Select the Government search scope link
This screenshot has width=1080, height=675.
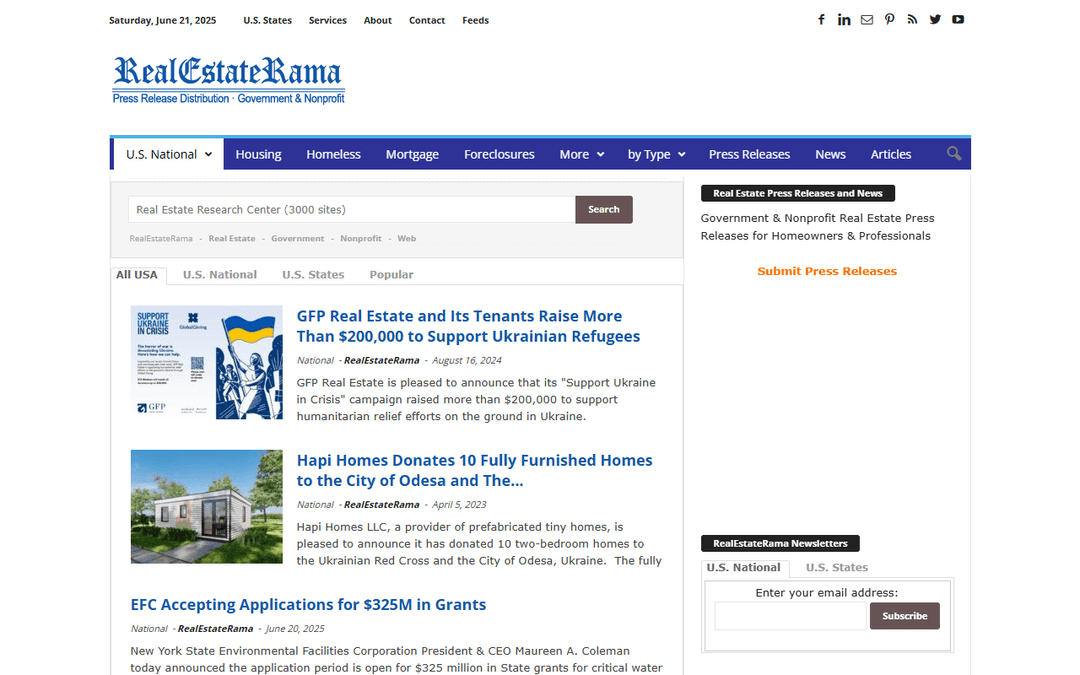tap(298, 238)
